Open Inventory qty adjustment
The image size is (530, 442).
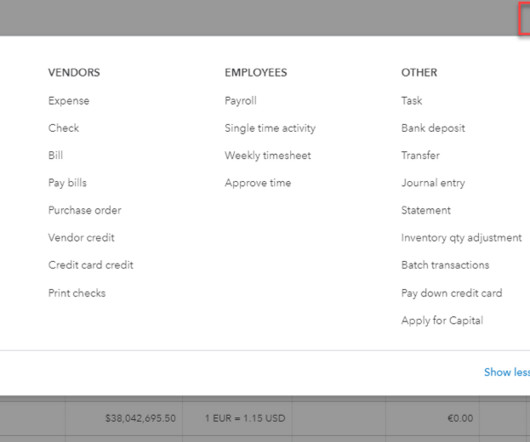point(461,238)
